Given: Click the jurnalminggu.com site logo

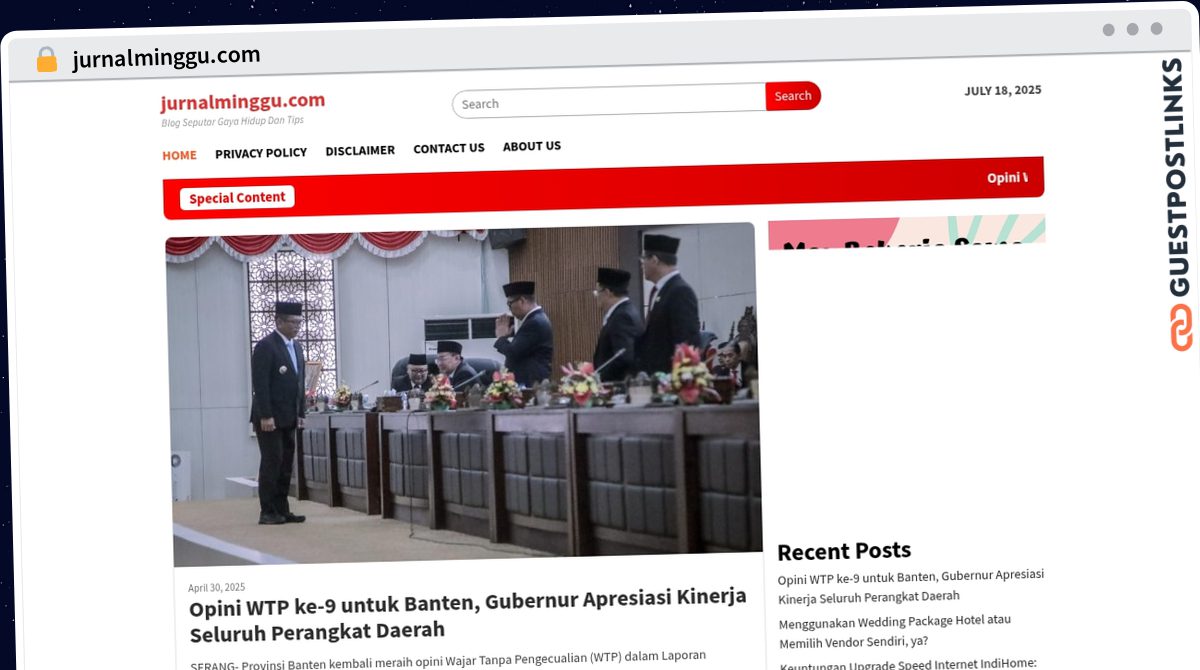Looking at the screenshot, I should click(x=242, y=101).
